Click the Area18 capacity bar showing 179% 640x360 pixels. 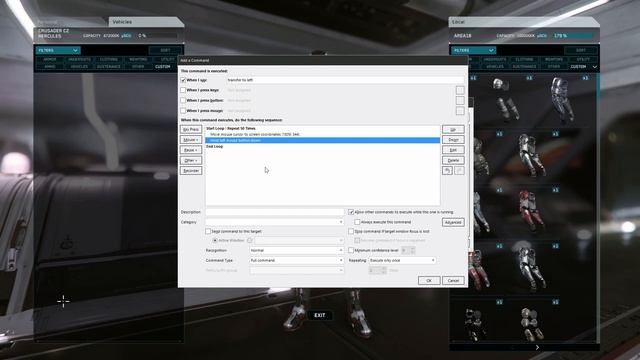click(572, 36)
